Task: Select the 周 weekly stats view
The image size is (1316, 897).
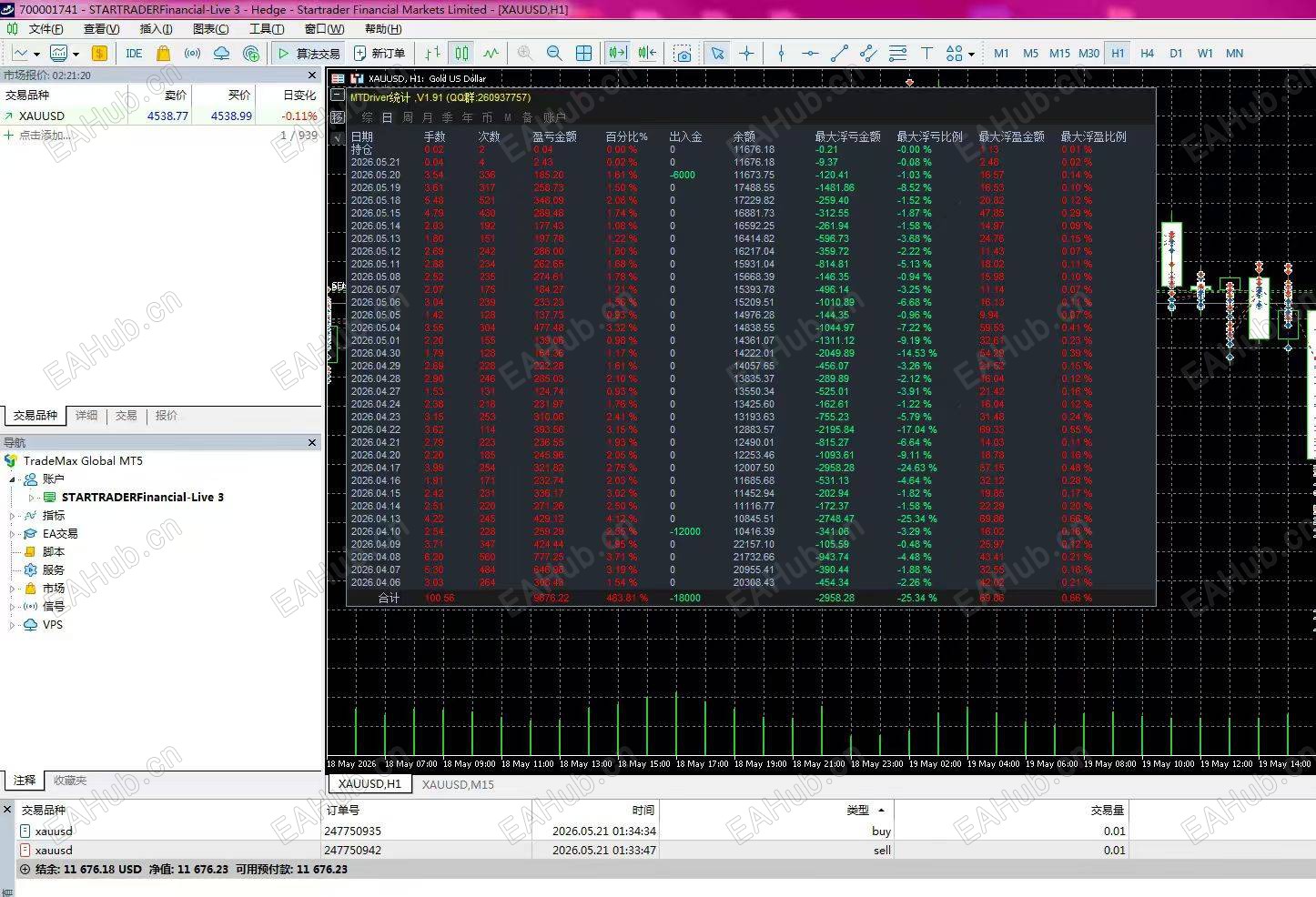Action: [408, 117]
